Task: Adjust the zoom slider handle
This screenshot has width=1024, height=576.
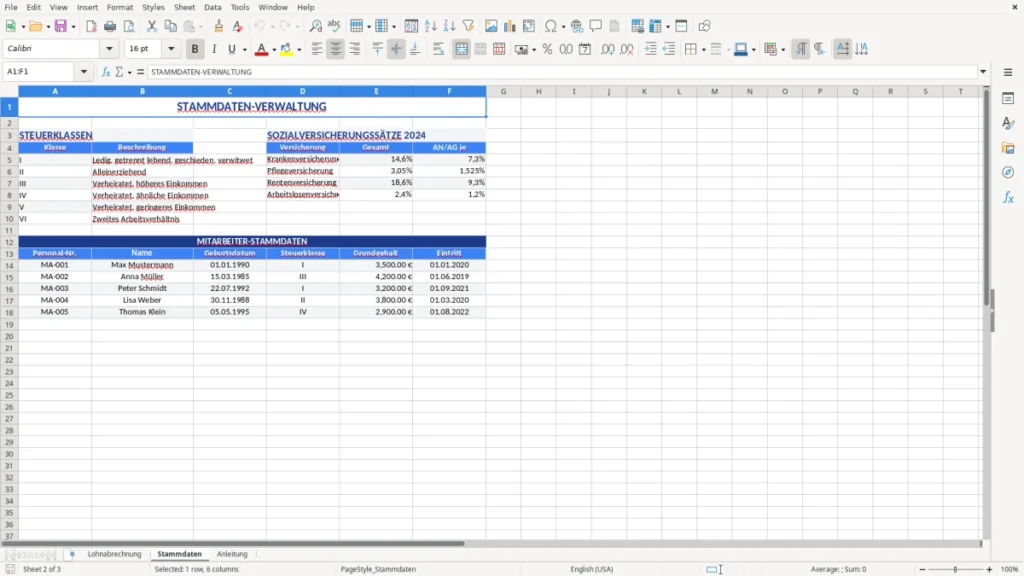Action: pyautogui.click(x=955, y=569)
